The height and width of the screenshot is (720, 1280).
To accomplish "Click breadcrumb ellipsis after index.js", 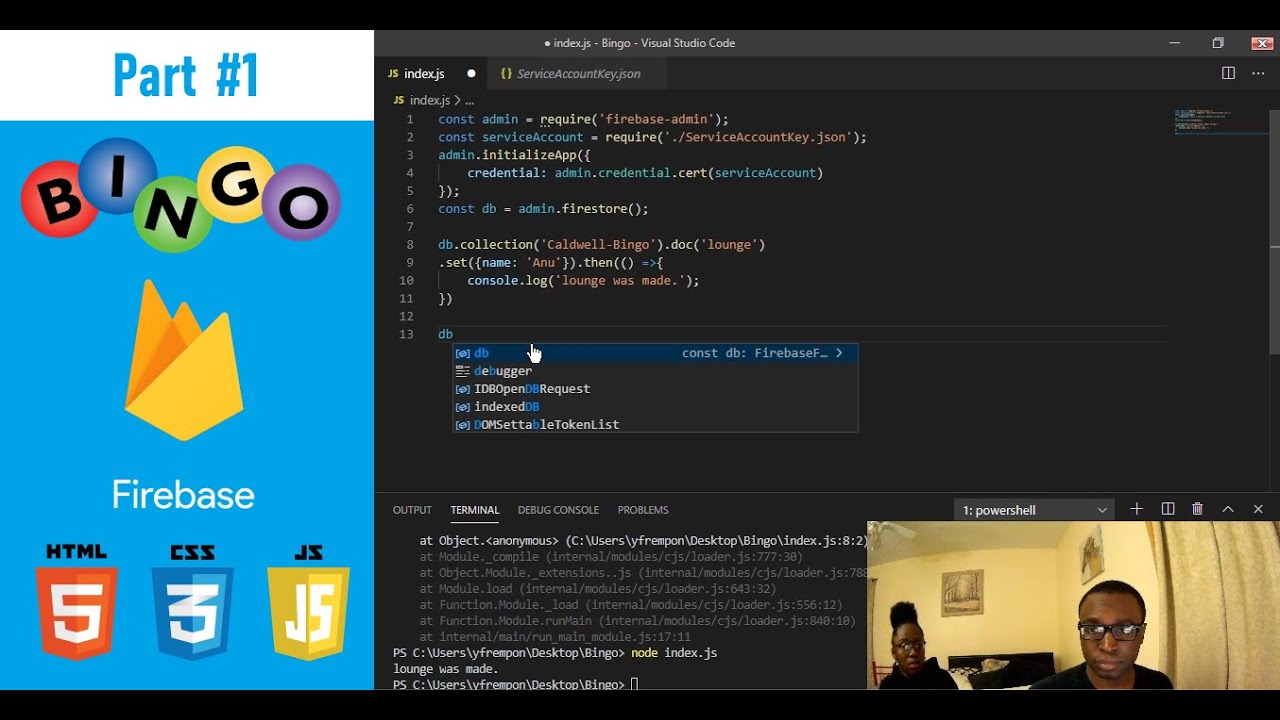I will point(469,100).
